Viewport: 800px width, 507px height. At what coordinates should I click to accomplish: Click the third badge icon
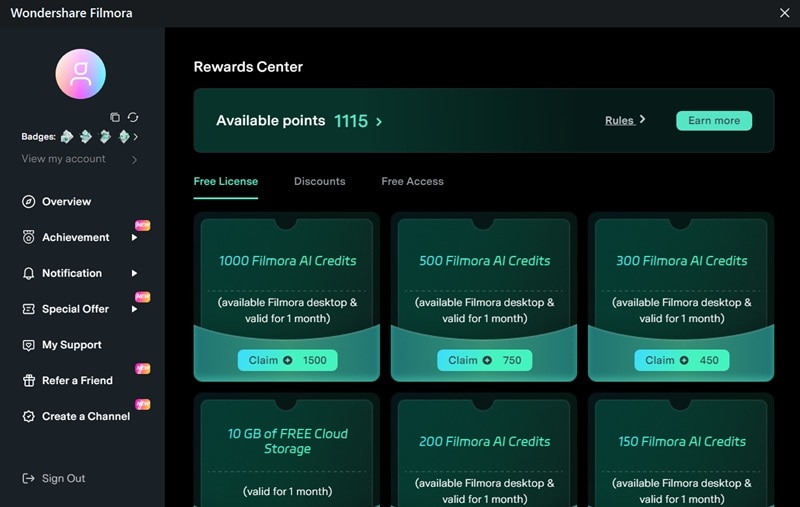coord(105,137)
